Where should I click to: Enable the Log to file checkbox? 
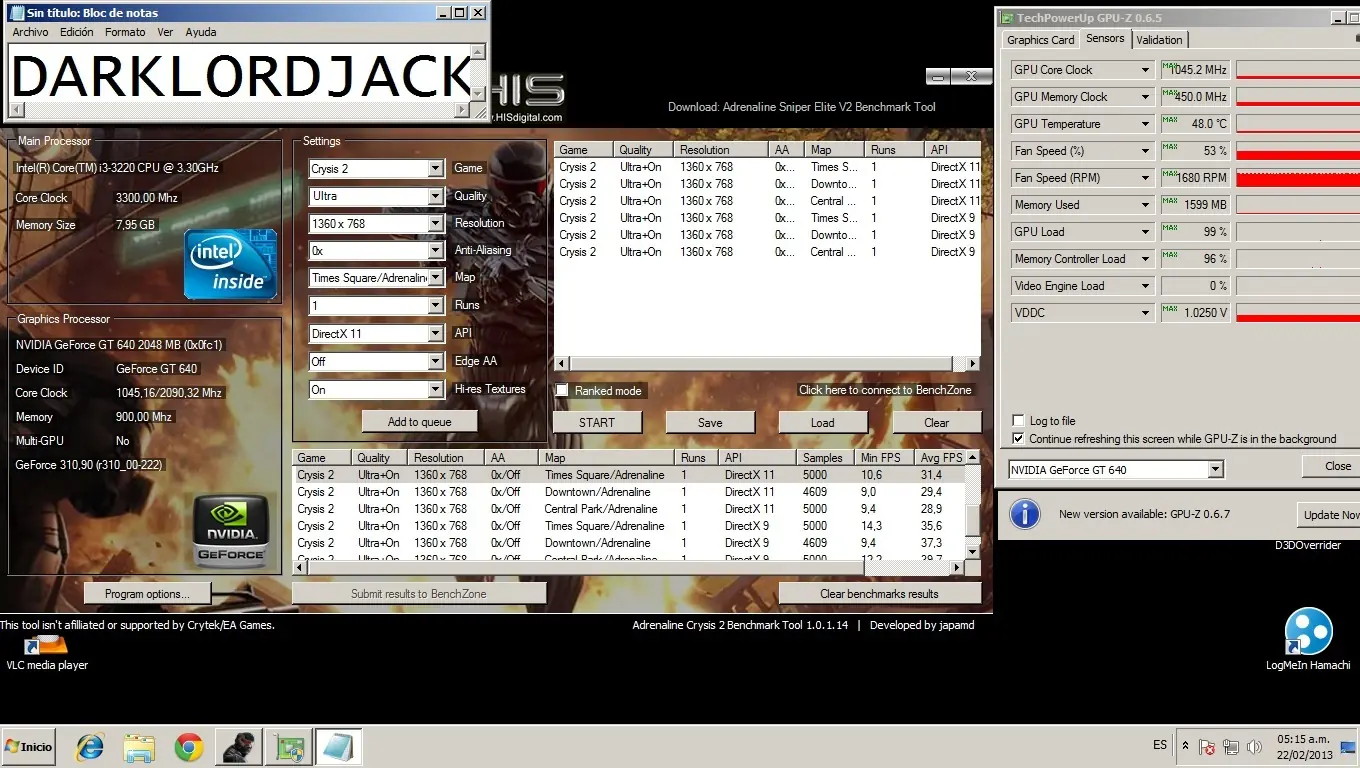(1019, 421)
